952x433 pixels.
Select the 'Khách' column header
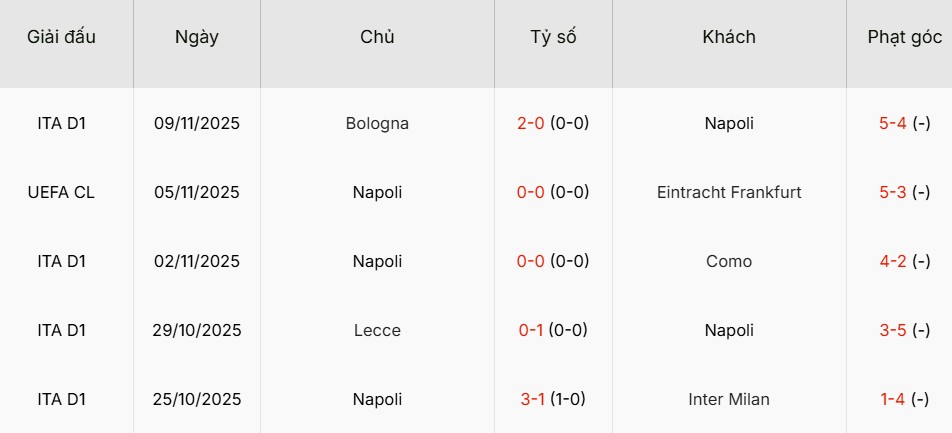coord(729,37)
